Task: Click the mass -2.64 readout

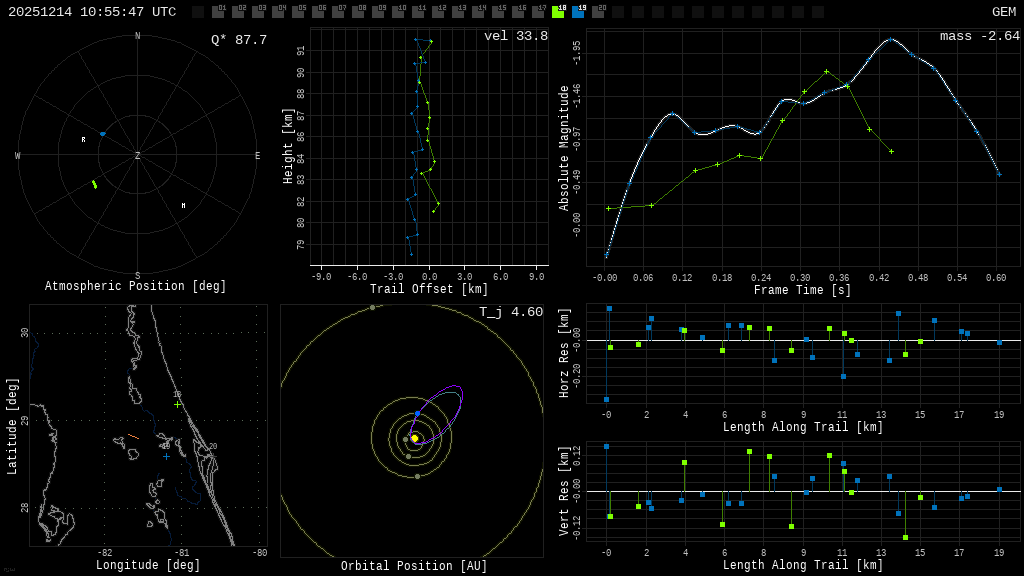Action: (979, 36)
